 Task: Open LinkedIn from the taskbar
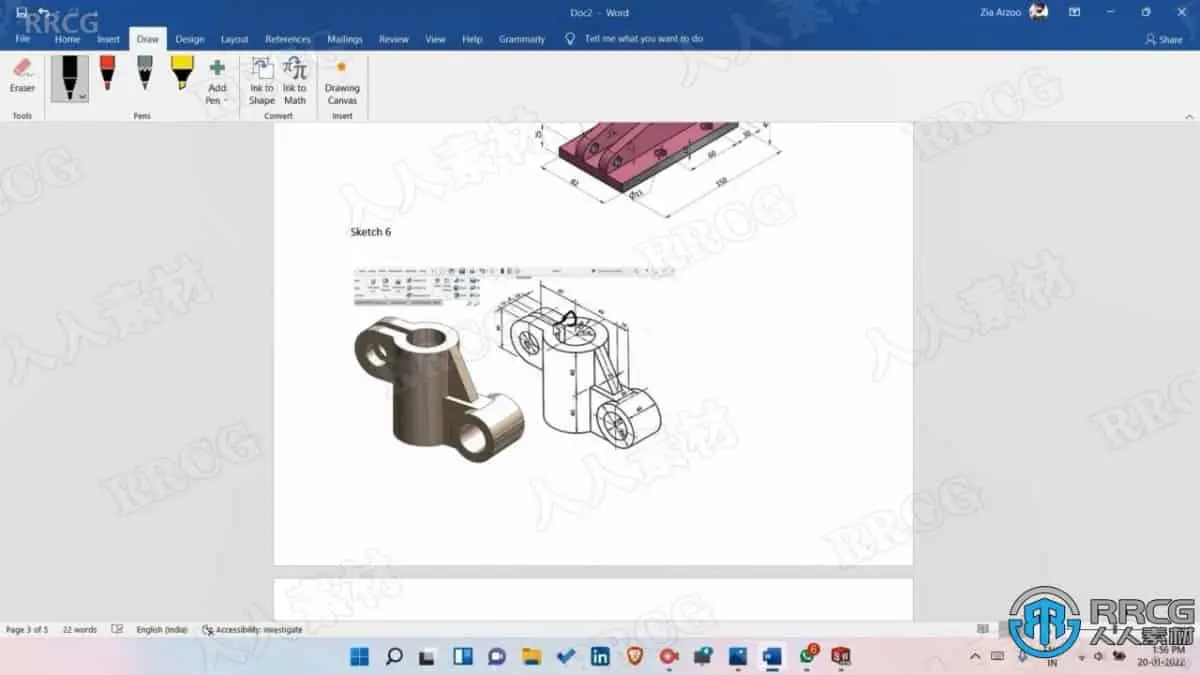tap(600, 657)
